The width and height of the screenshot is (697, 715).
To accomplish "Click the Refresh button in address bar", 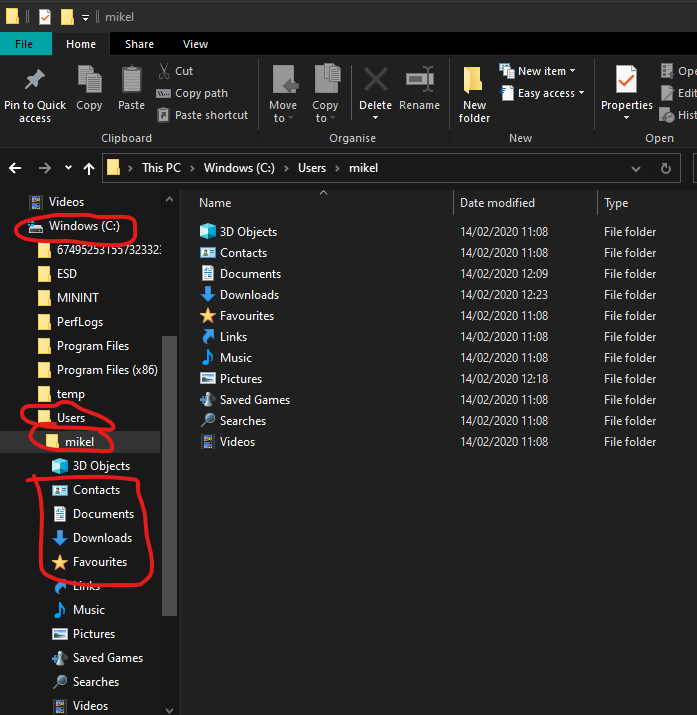I will click(x=666, y=168).
